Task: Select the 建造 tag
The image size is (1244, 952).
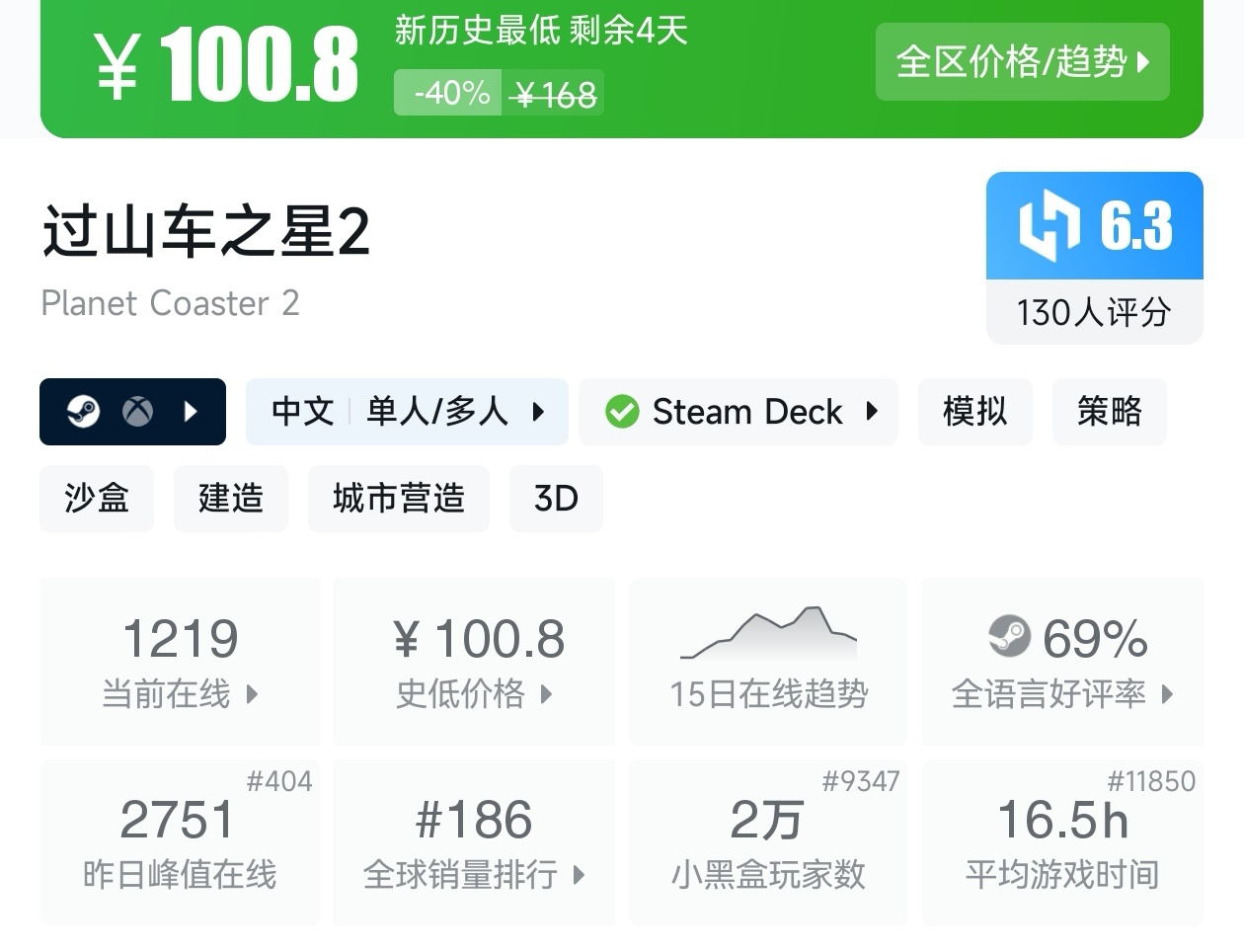Action: pyautogui.click(x=231, y=499)
